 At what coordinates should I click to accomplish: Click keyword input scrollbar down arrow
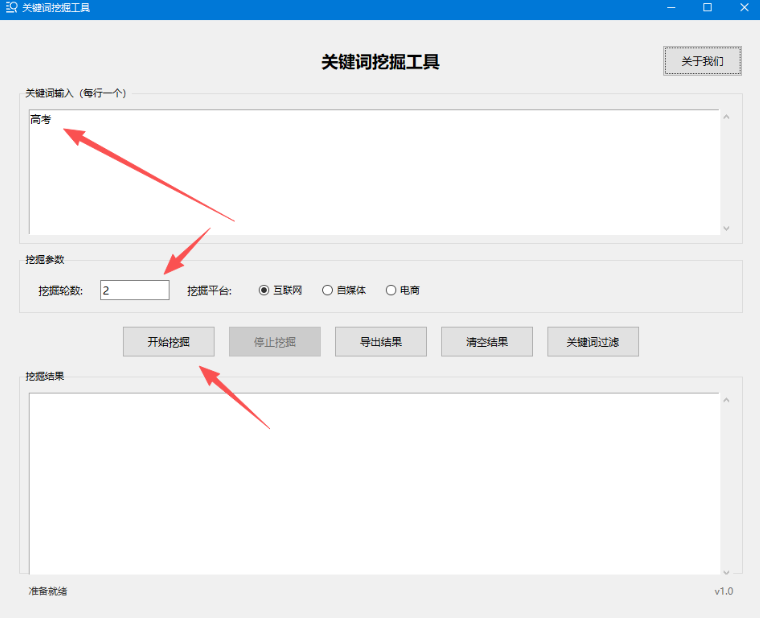tap(726, 228)
